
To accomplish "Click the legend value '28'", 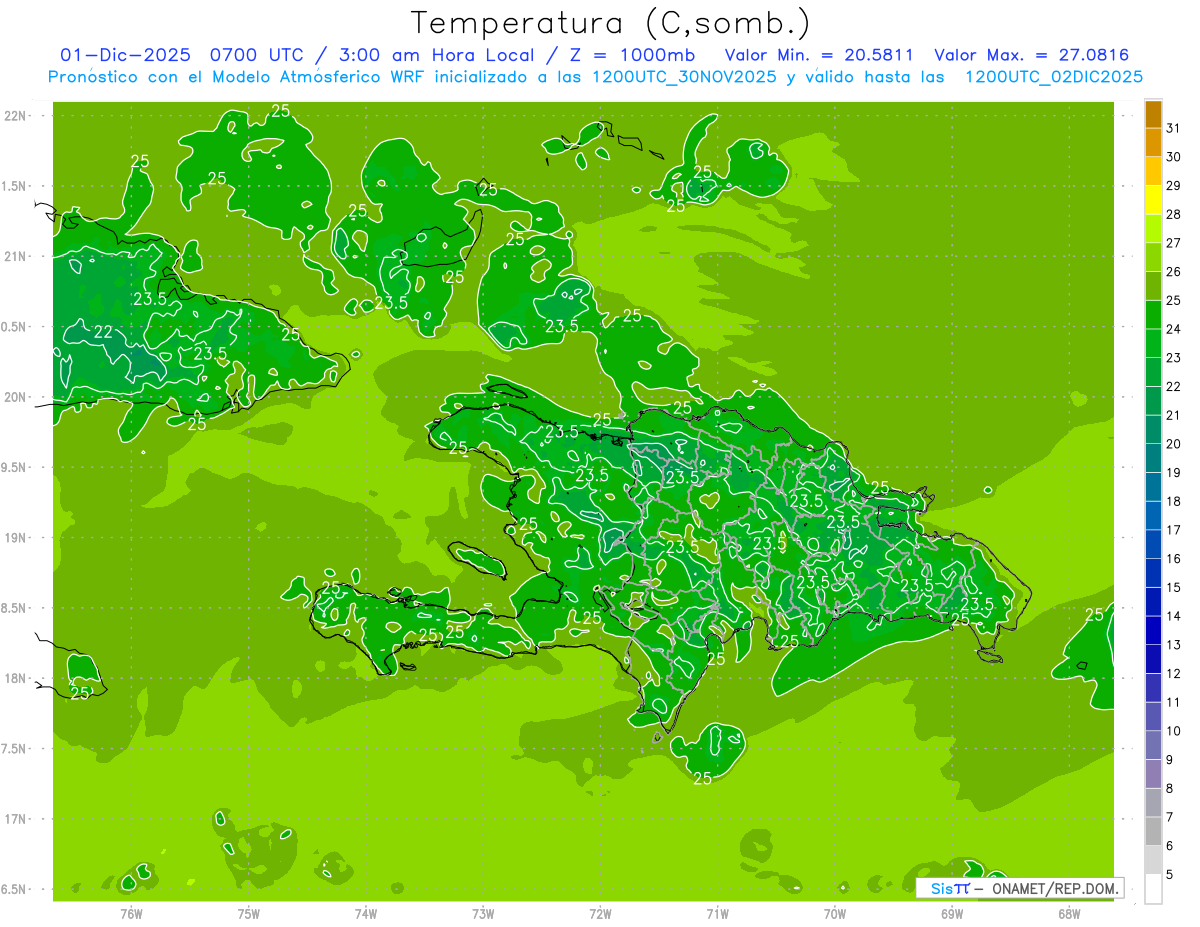I will [x=1173, y=214].
